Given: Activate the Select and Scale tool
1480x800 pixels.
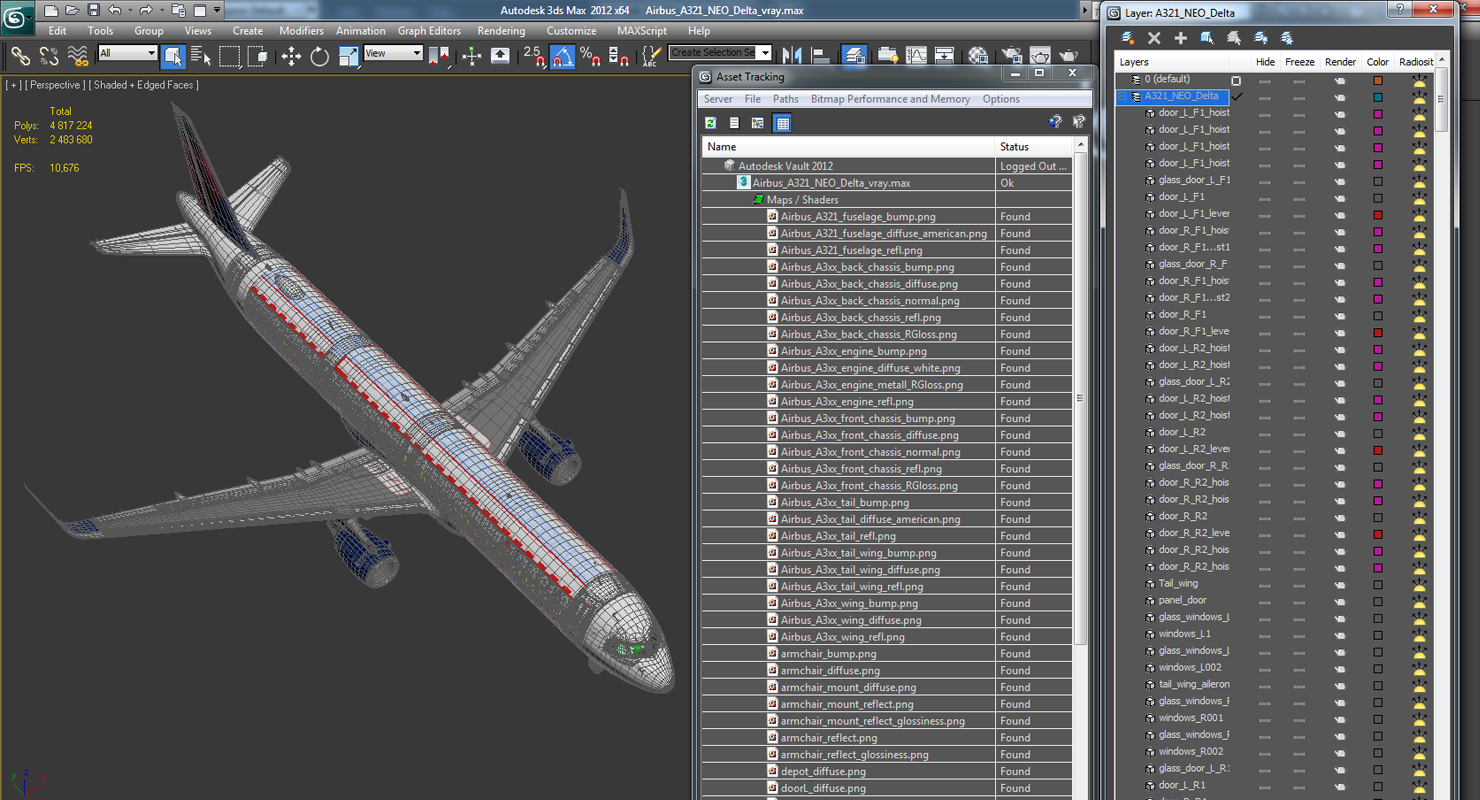Looking at the screenshot, I should click(348, 56).
